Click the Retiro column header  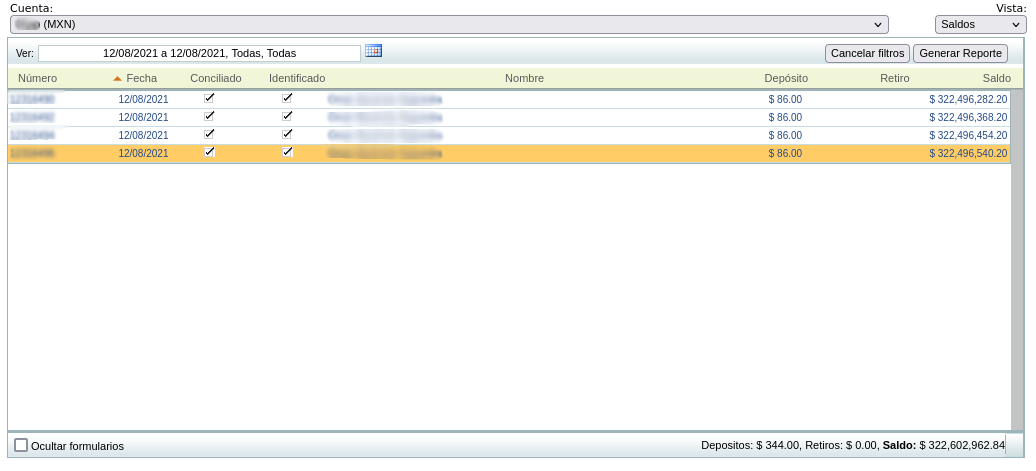click(894, 78)
